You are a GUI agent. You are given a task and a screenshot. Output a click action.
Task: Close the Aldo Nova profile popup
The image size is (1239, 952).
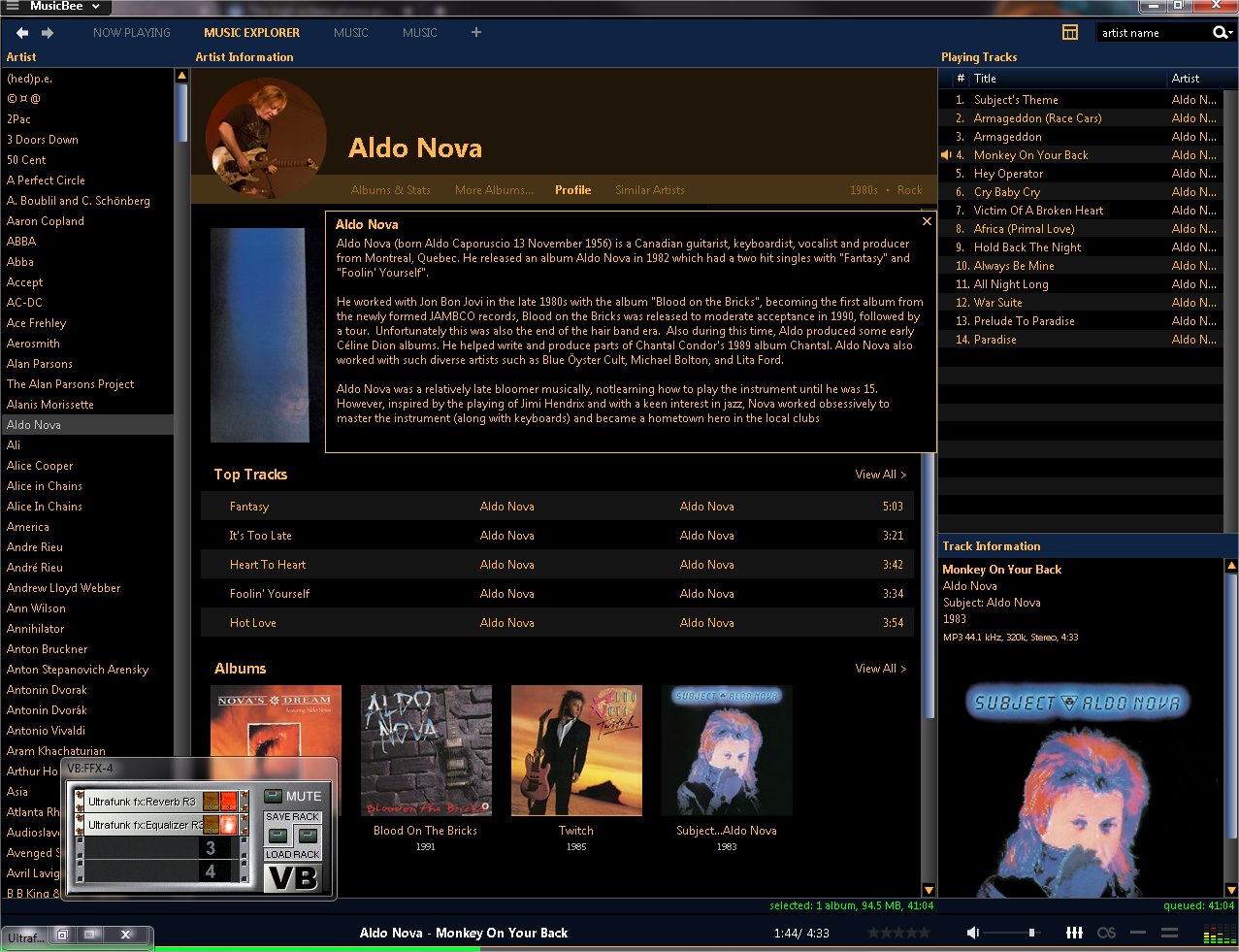(x=927, y=221)
